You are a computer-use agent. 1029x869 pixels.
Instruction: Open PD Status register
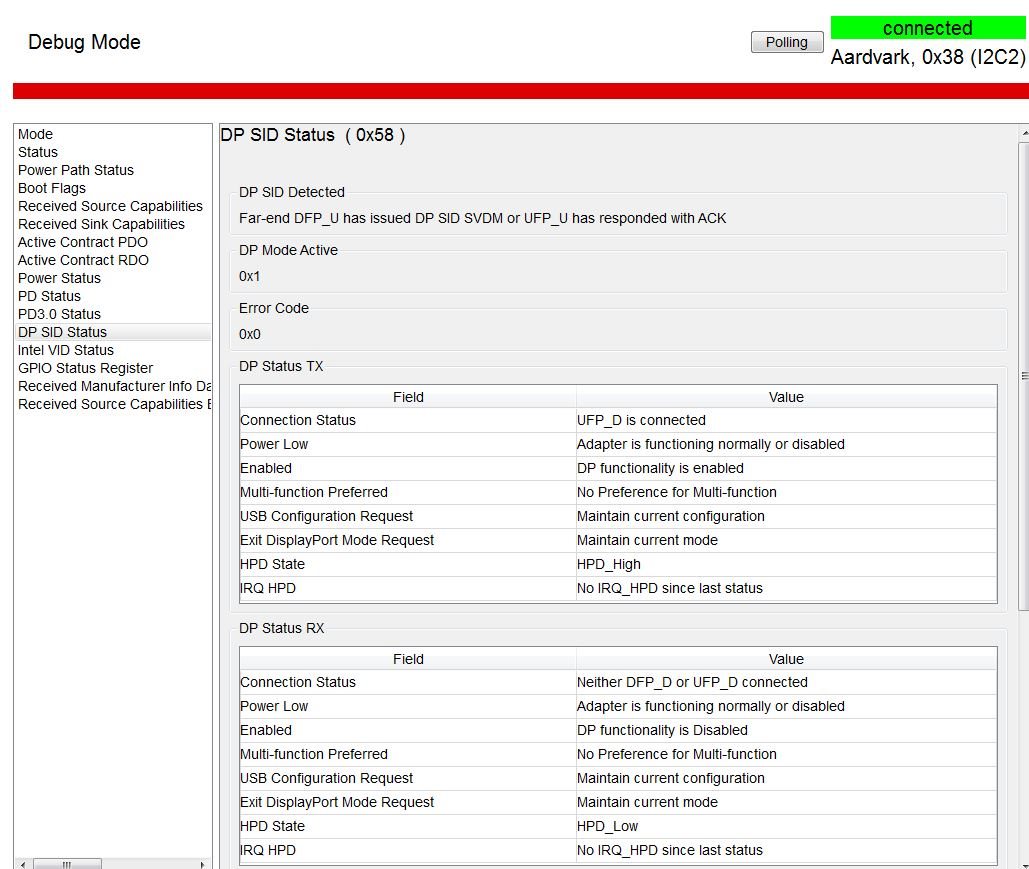[49, 296]
